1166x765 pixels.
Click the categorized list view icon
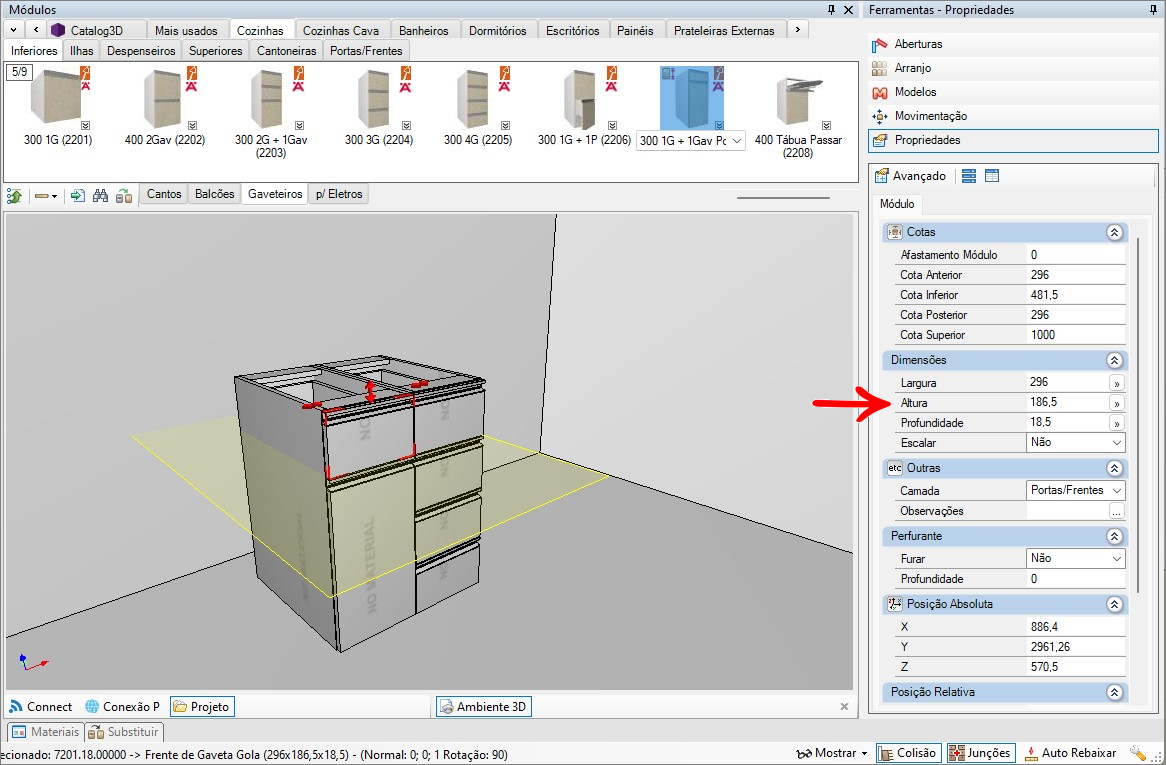coord(968,176)
